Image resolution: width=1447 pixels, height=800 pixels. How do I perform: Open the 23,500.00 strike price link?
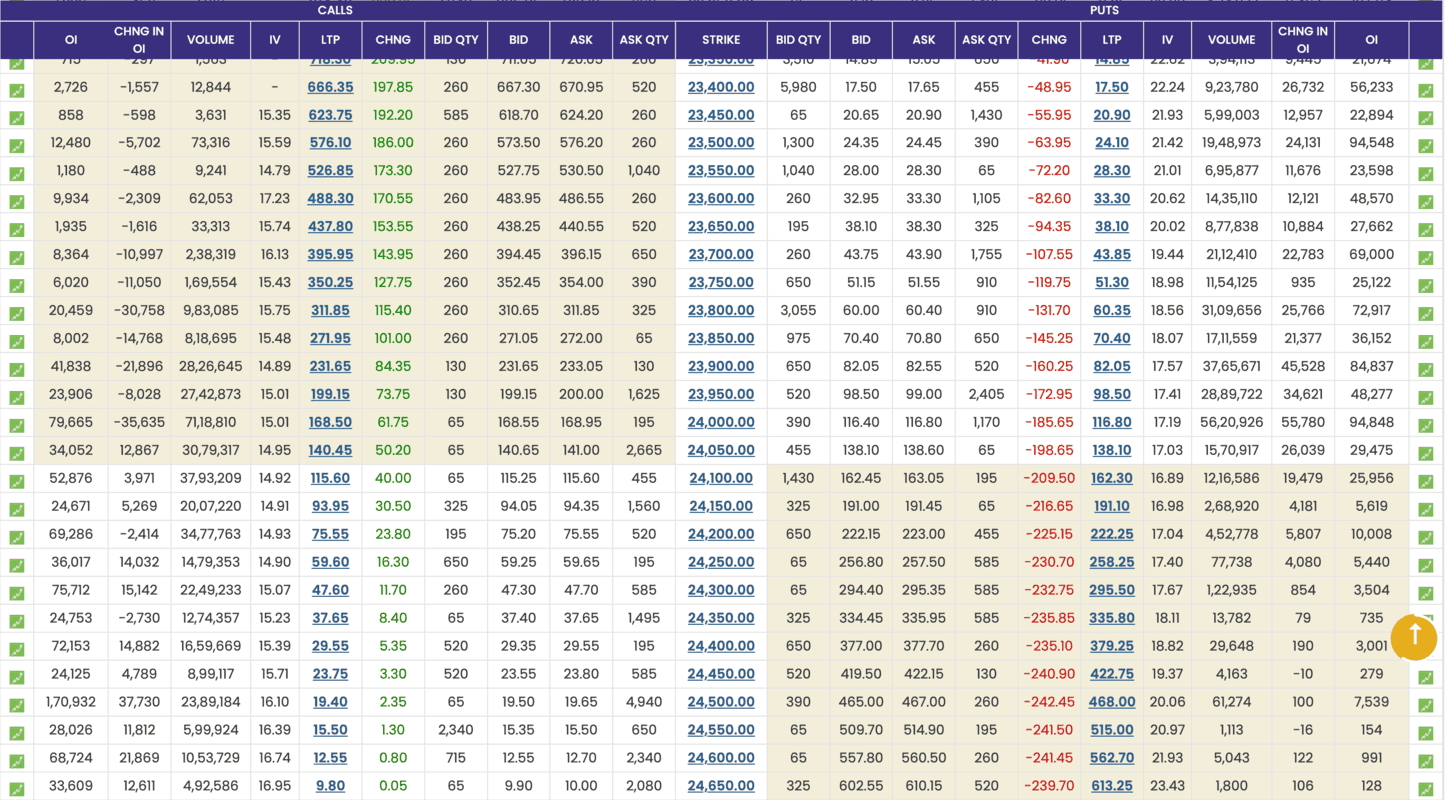tap(721, 143)
